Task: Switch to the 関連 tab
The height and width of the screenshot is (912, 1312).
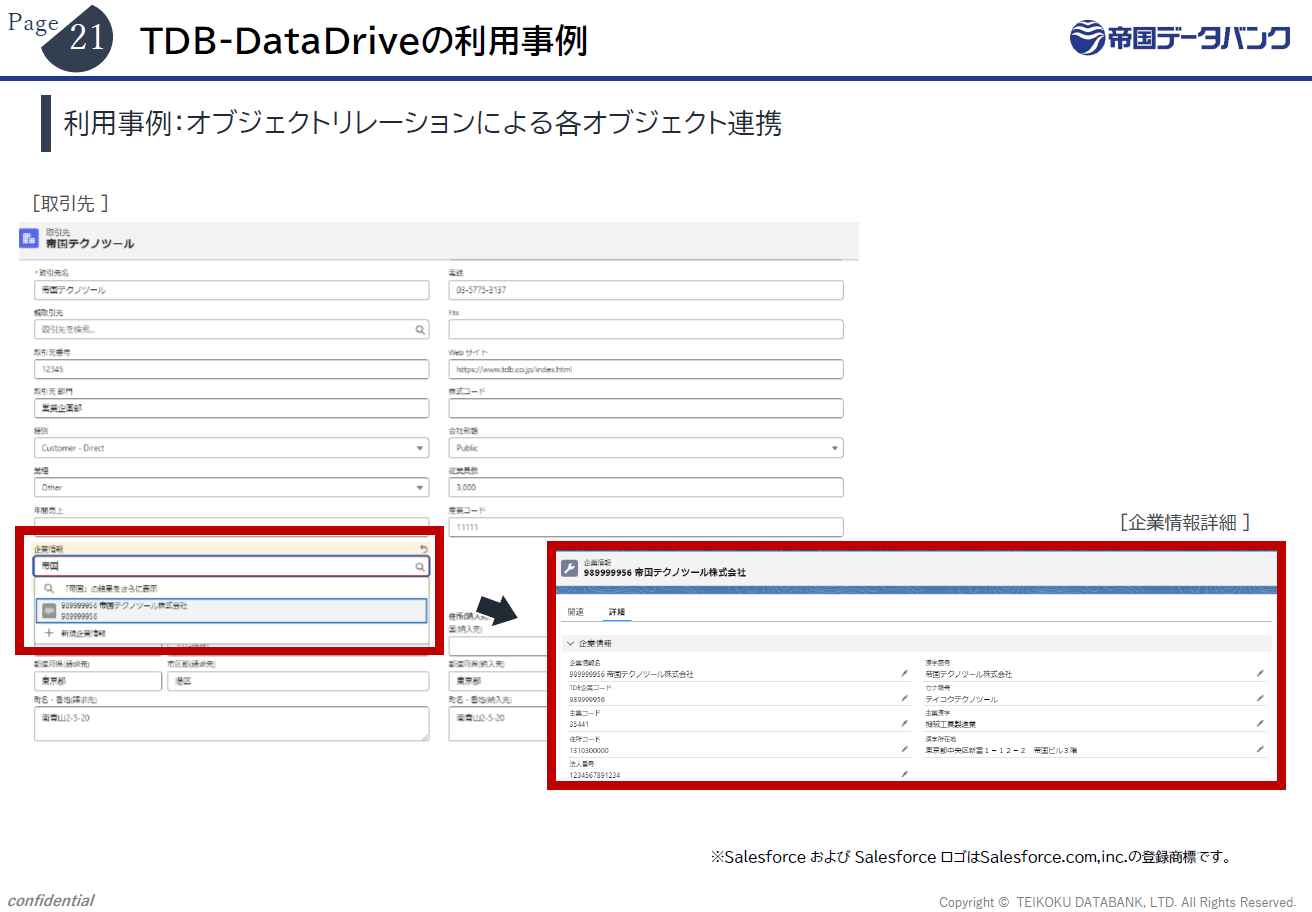Action: 576,611
